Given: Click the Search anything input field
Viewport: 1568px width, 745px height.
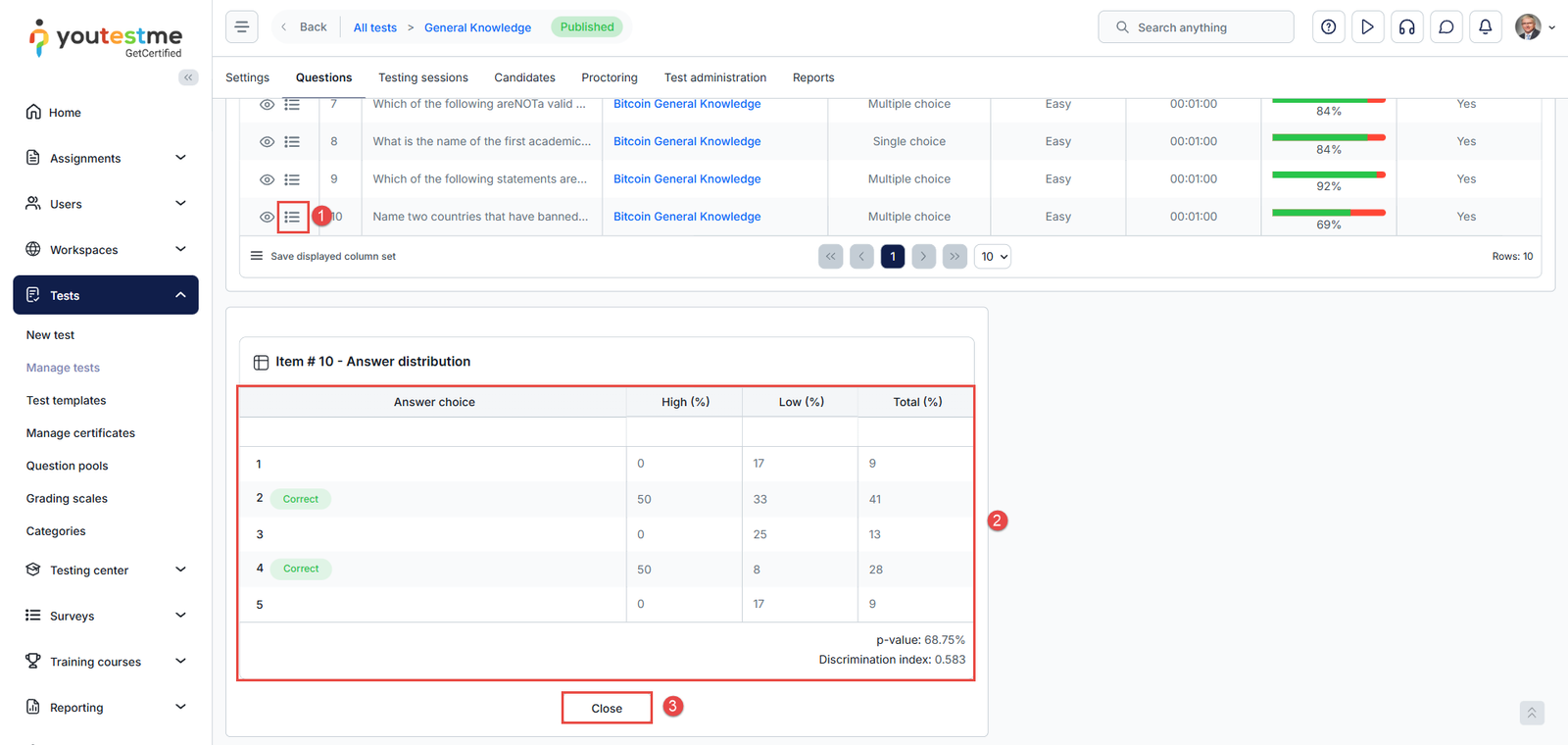Looking at the screenshot, I should (x=1196, y=27).
